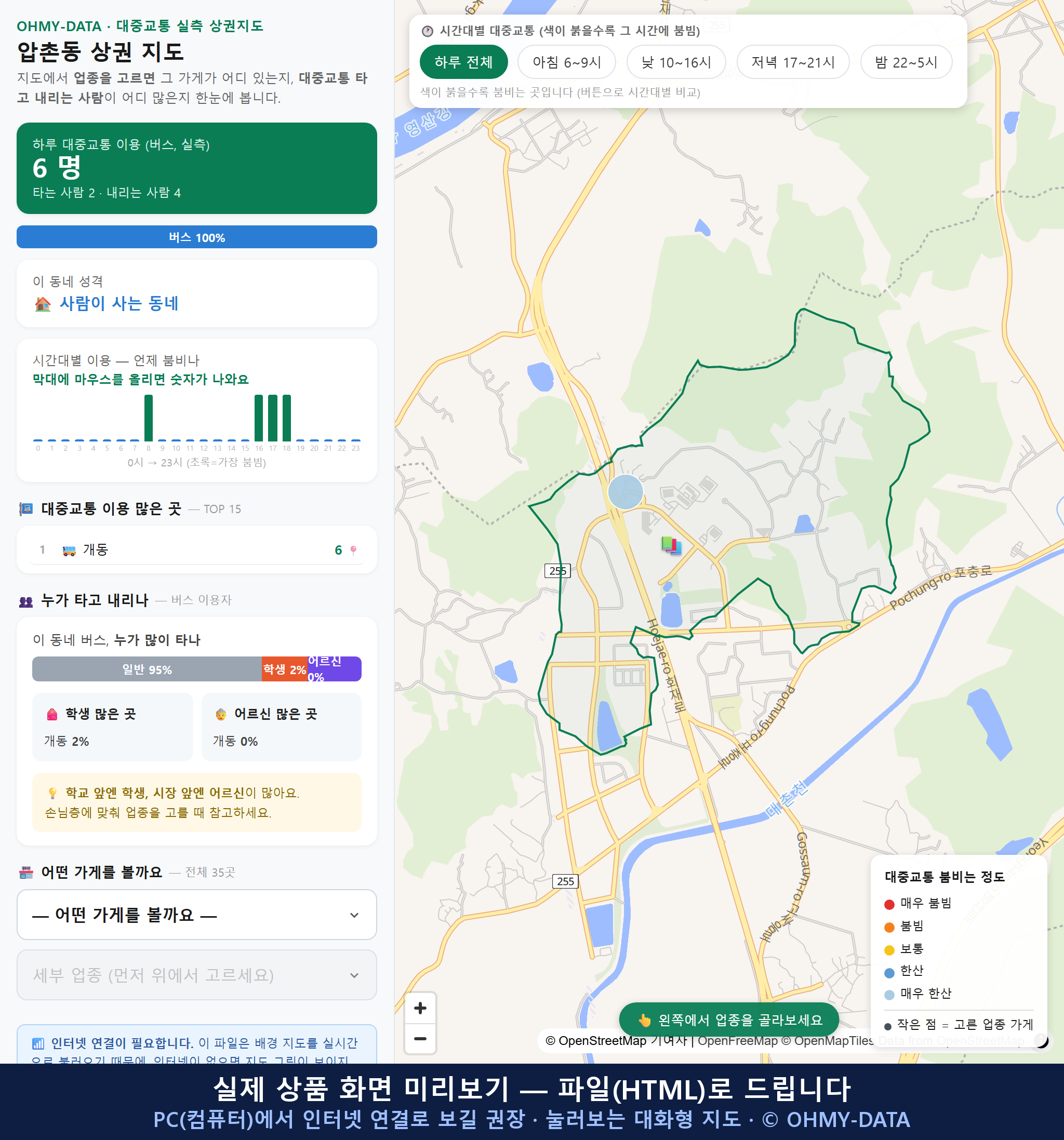Switch to the 저녁 17~21시 time filter
Screen dimensions: 1064x1140
792,62
